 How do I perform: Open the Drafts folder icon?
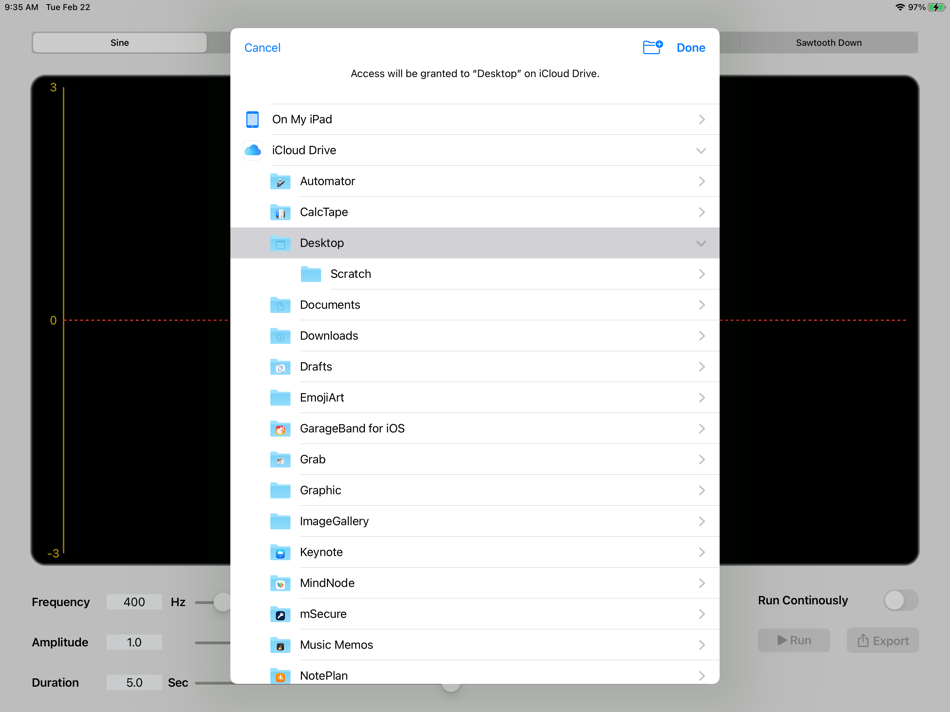coord(280,367)
